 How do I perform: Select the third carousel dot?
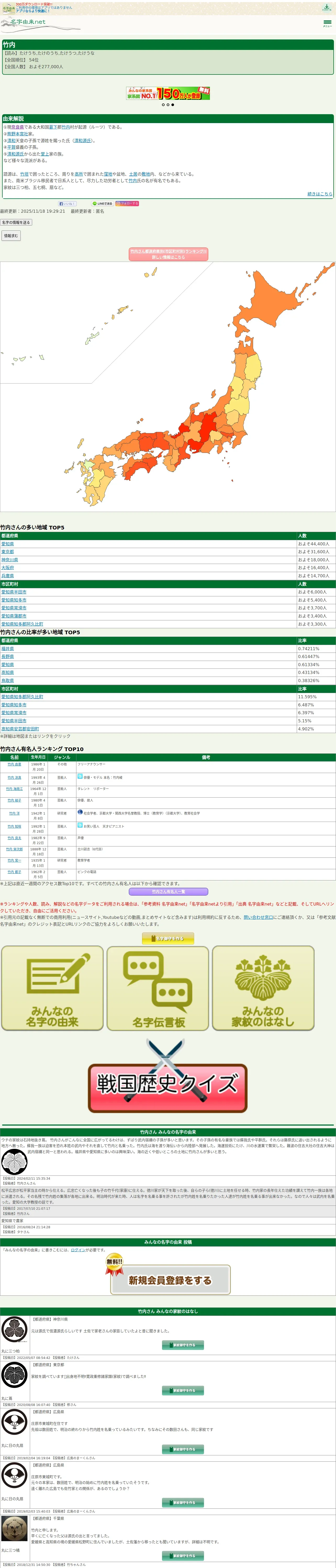(172, 105)
